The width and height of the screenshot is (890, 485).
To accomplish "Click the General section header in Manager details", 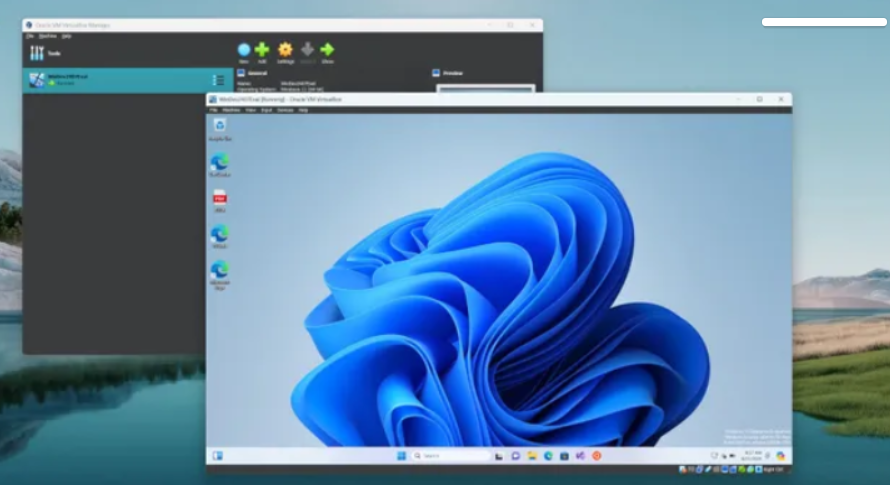I will (253, 73).
